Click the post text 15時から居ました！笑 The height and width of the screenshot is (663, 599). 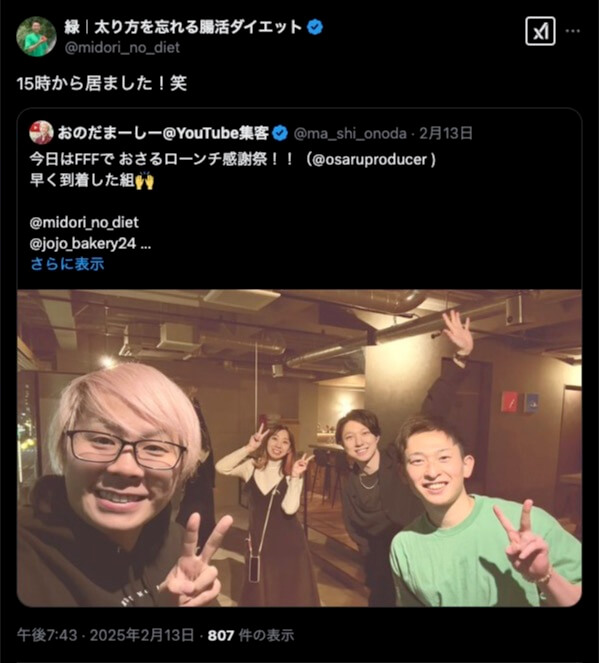[101, 83]
